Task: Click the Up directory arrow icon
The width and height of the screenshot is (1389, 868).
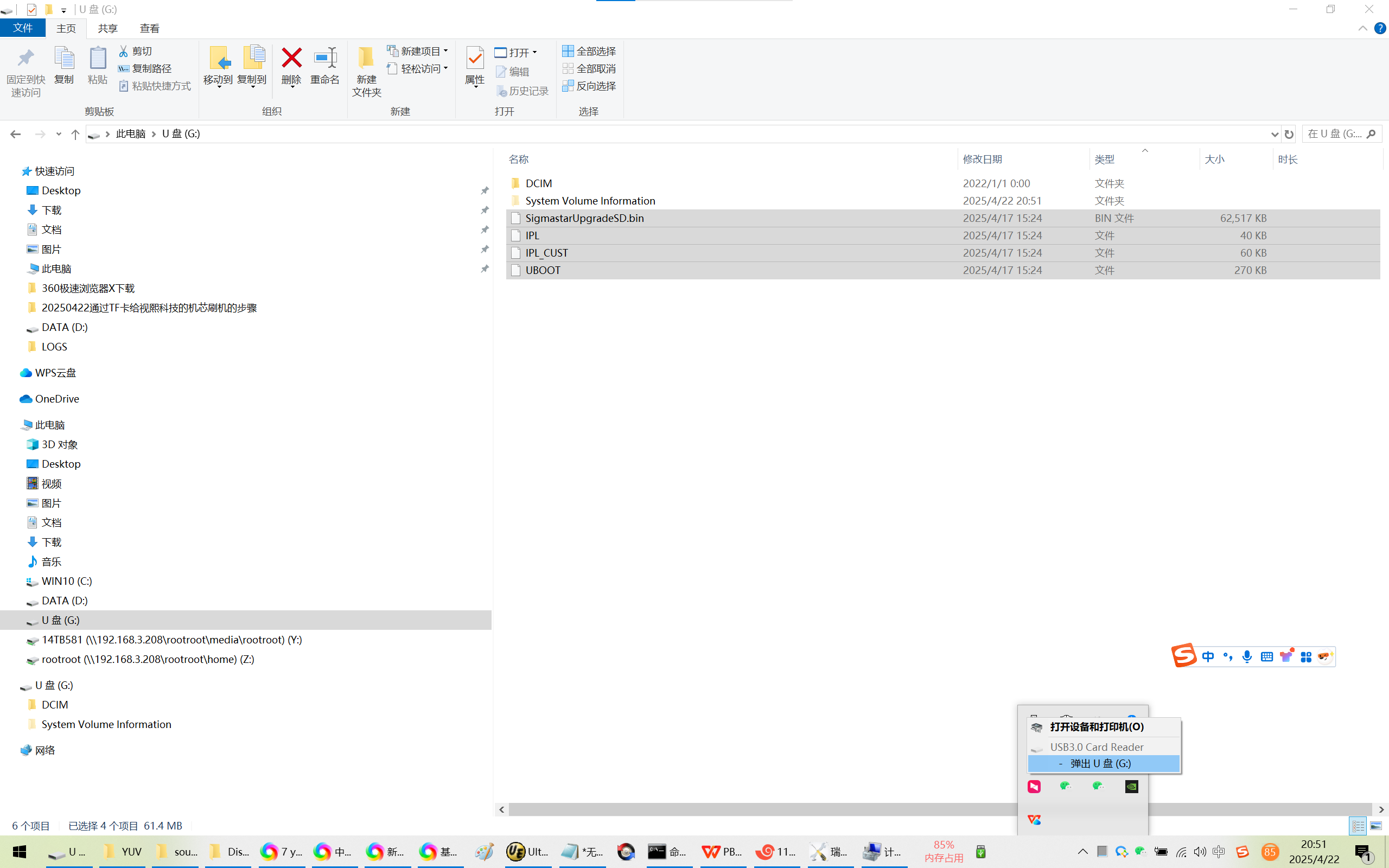Action: (x=75, y=134)
